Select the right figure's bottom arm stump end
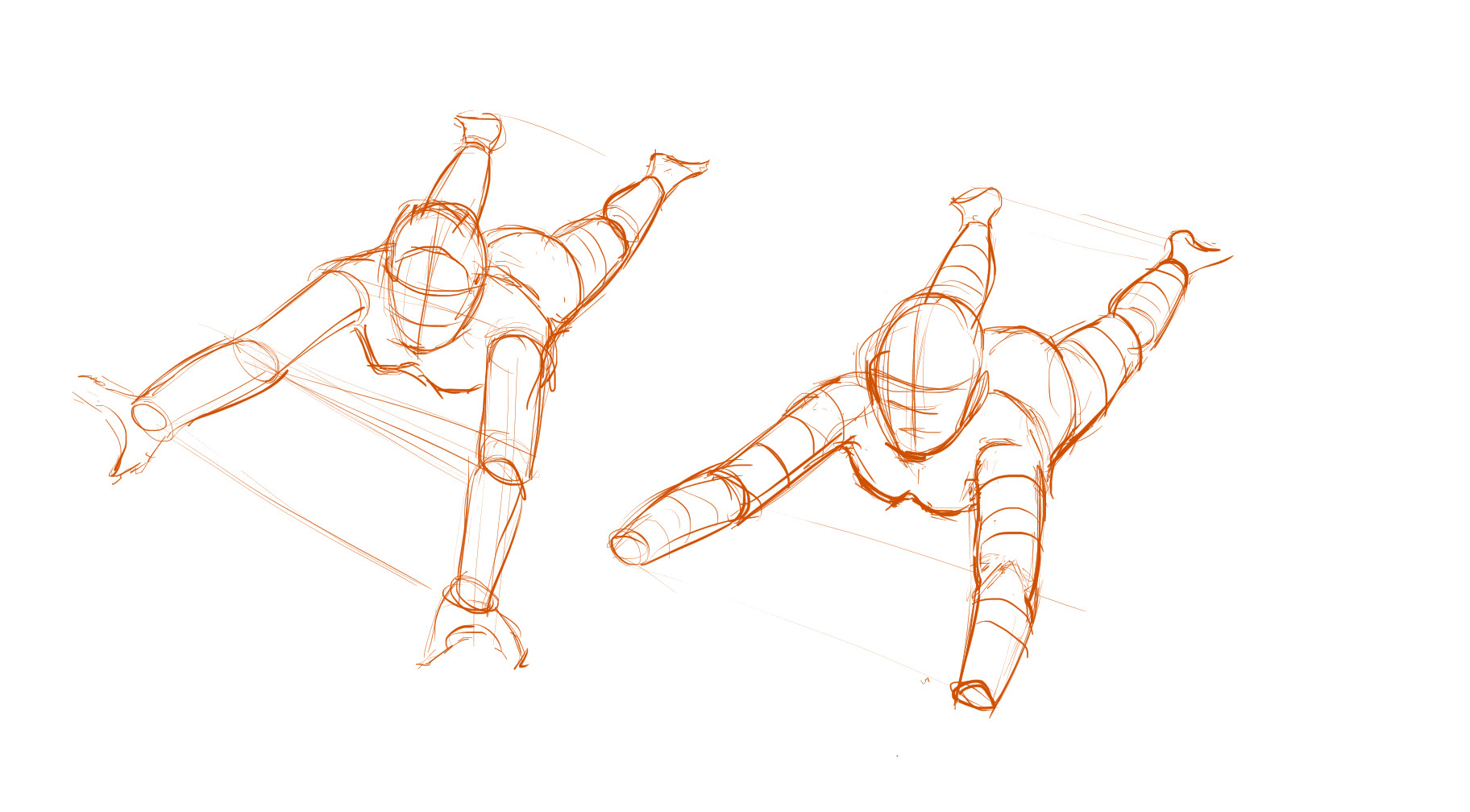1470x812 pixels. click(x=973, y=694)
